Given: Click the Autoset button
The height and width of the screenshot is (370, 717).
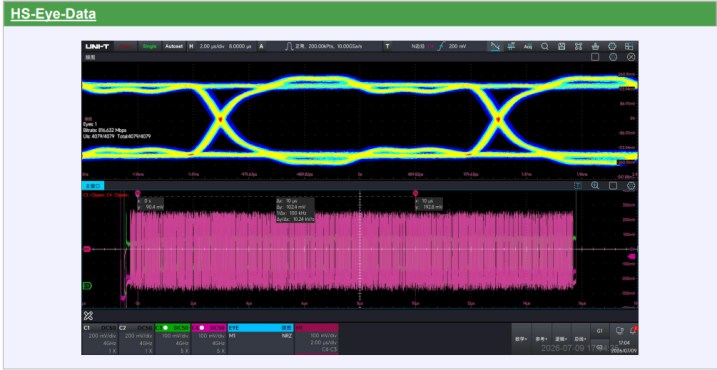Looking at the screenshot, I should coord(174,46).
